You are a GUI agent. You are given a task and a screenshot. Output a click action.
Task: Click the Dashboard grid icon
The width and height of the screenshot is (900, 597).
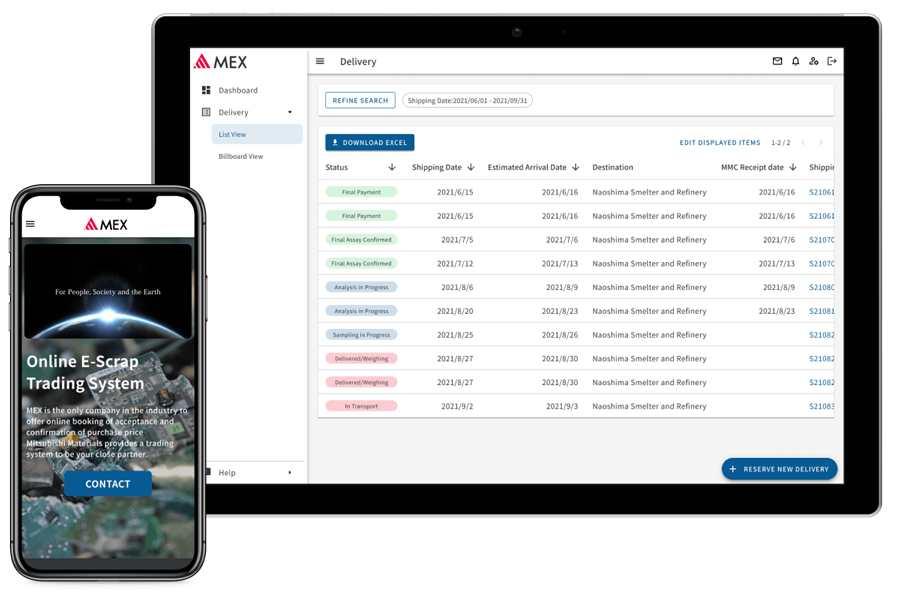pos(206,90)
